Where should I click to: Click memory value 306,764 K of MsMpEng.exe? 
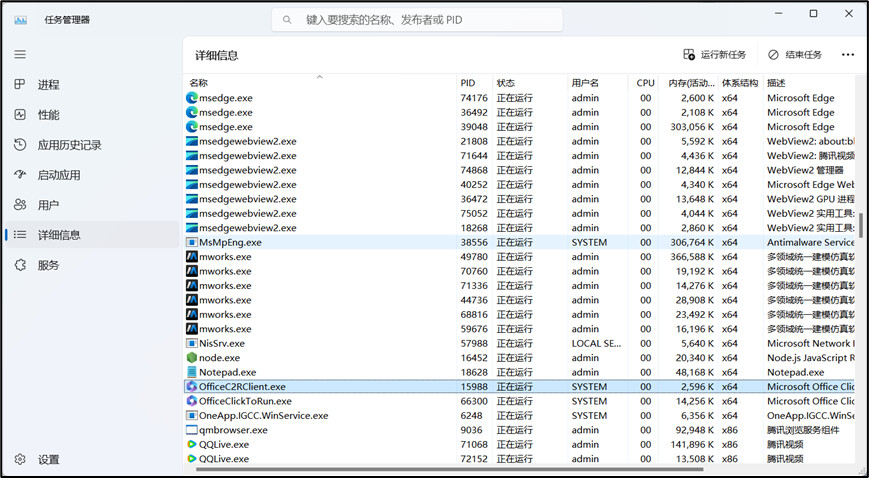692,242
